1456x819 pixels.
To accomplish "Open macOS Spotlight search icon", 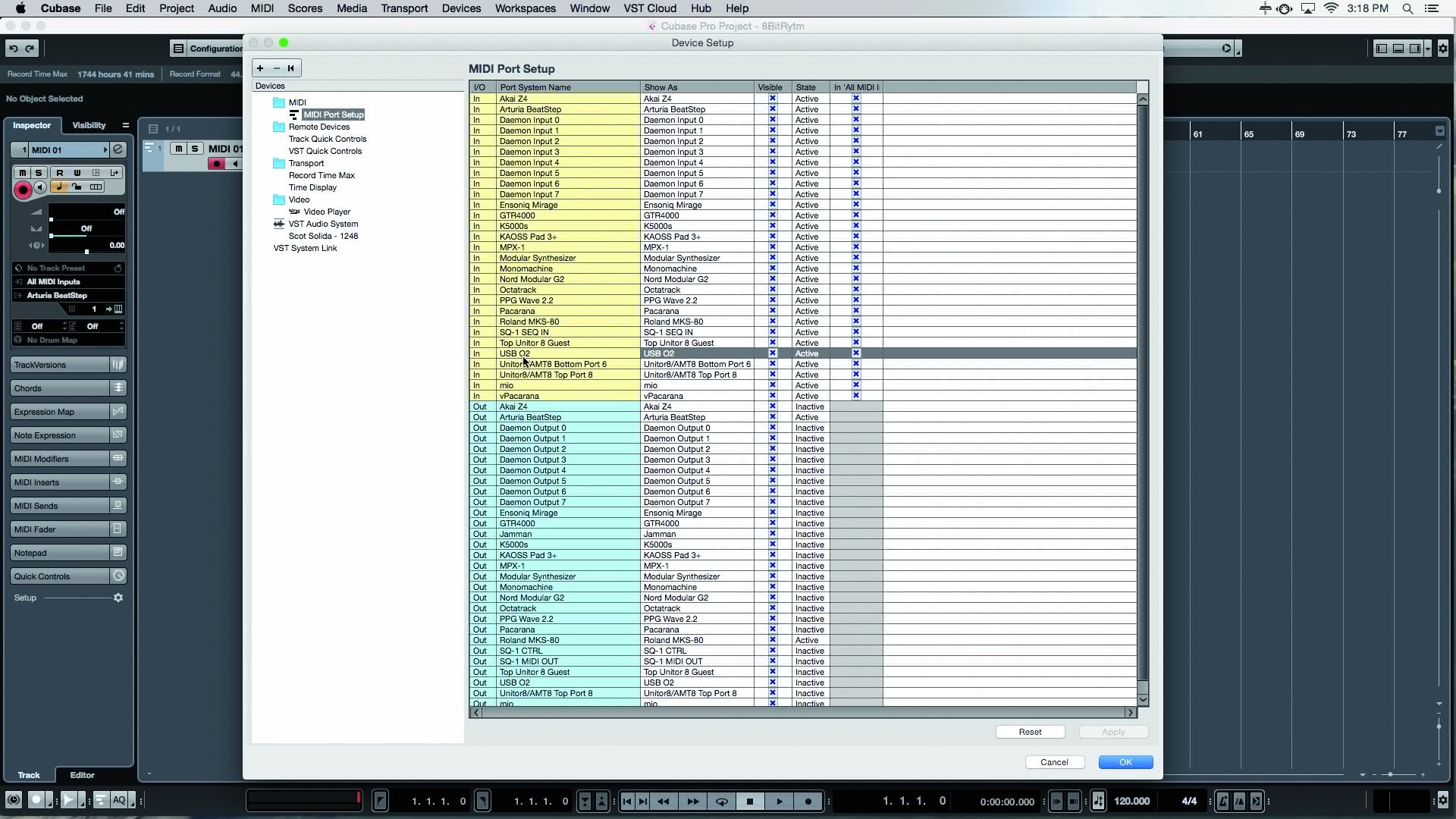I will [x=1407, y=8].
